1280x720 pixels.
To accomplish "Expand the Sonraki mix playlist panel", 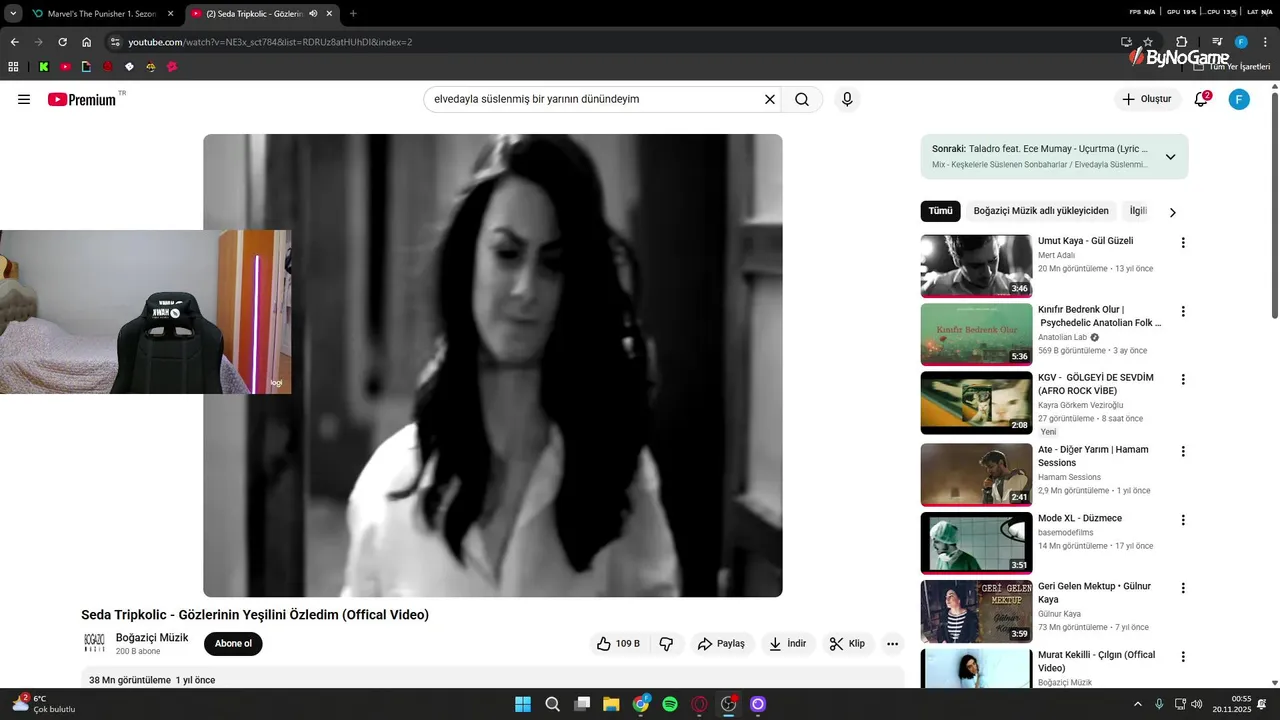I will (x=1170, y=157).
